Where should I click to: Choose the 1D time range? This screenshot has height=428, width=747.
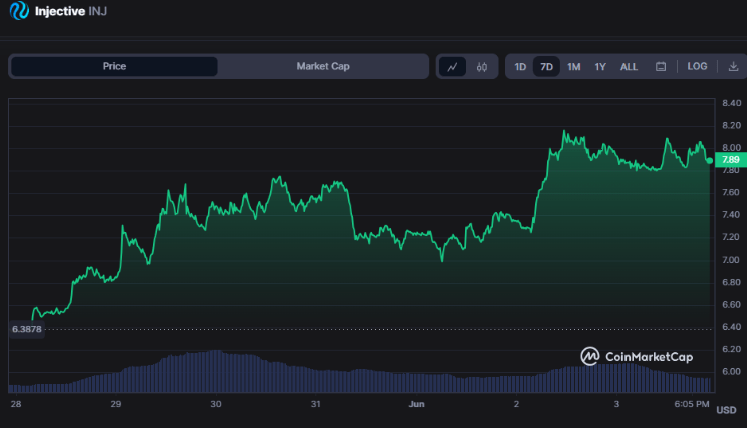coord(520,67)
